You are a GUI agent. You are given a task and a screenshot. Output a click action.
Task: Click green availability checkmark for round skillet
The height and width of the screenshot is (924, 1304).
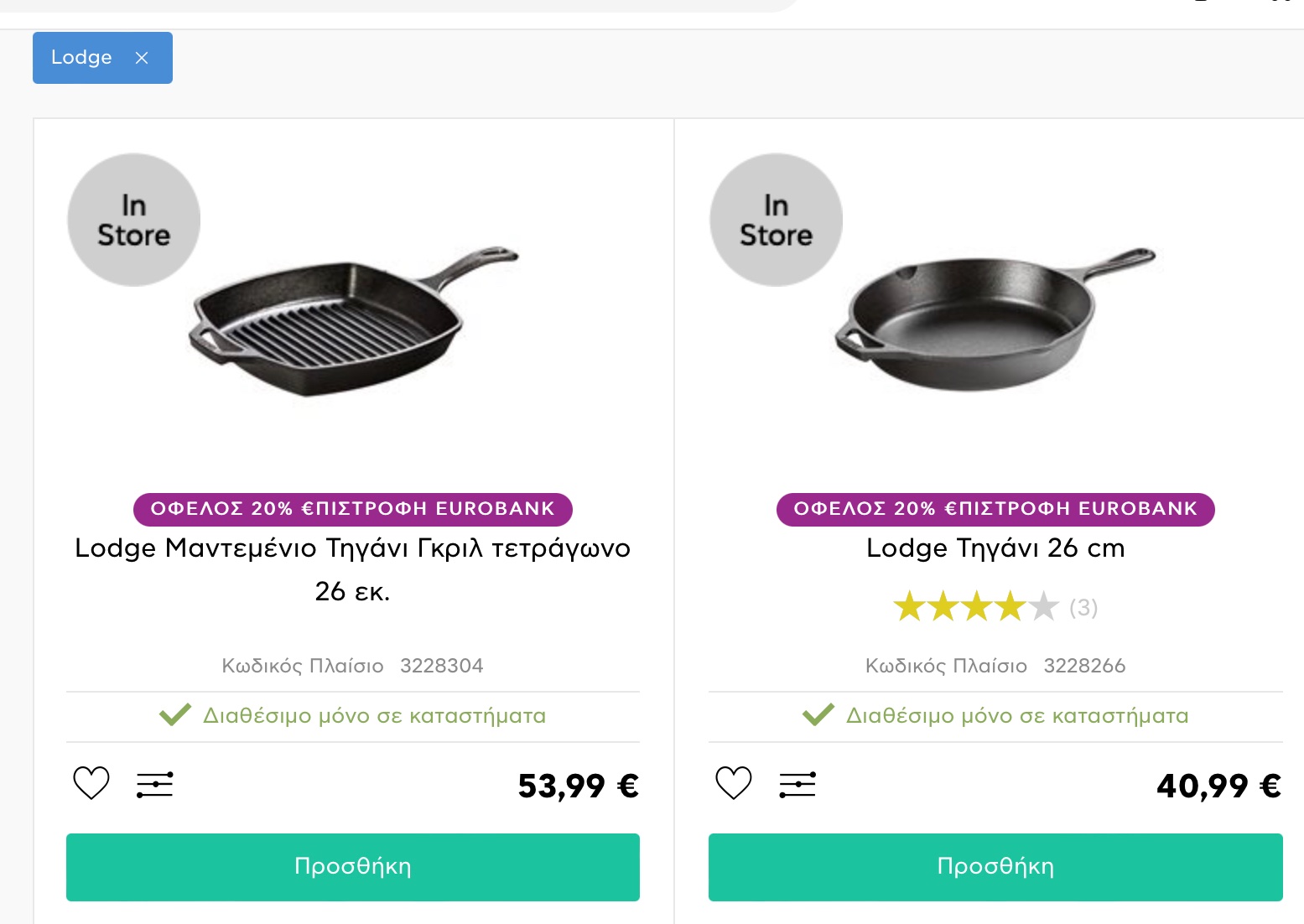coord(818,714)
